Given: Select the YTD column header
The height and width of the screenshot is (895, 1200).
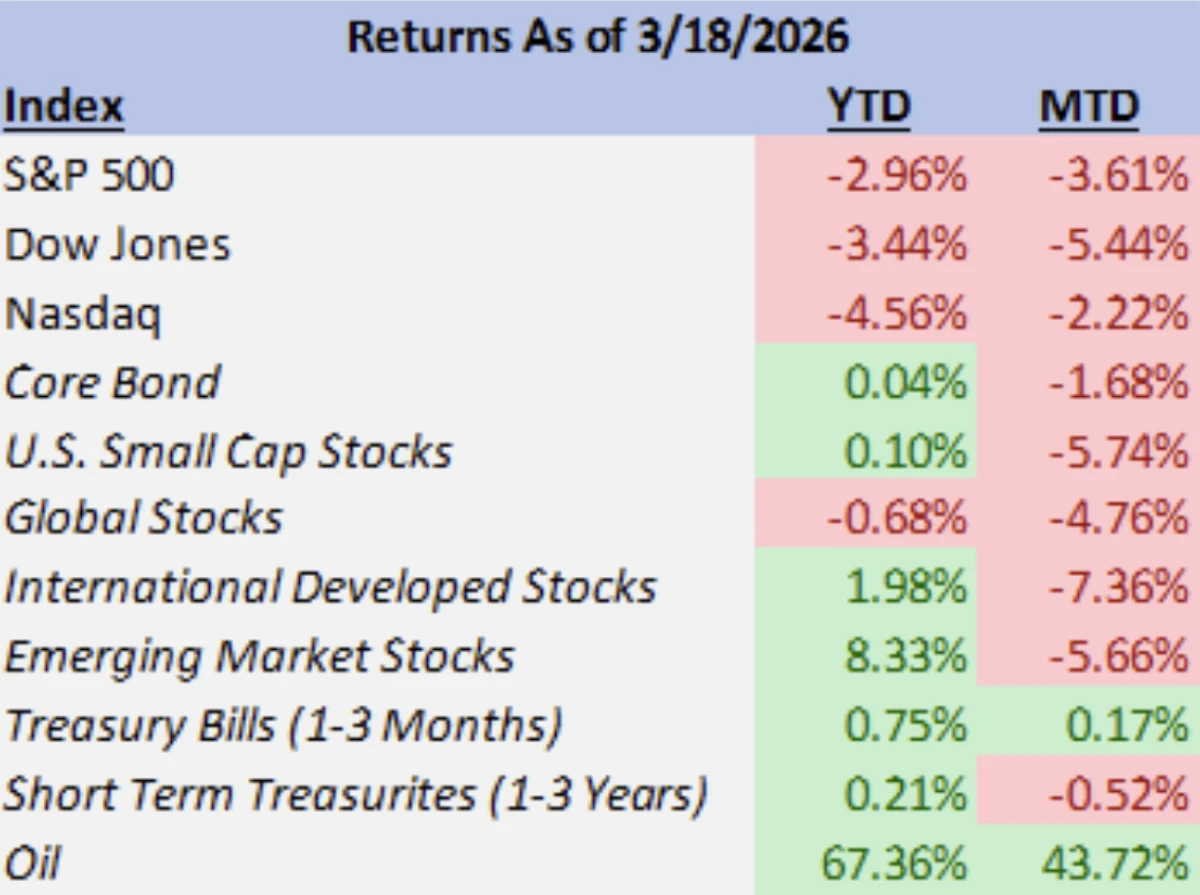Looking at the screenshot, I should [x=868, y=107].
